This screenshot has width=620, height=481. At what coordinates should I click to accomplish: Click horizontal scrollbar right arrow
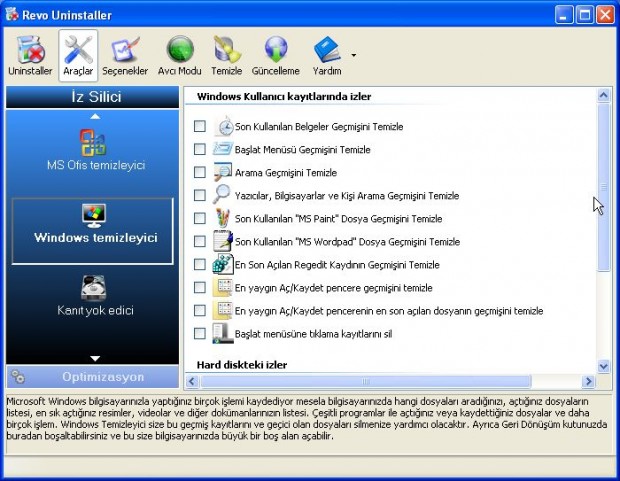point(588,381)
